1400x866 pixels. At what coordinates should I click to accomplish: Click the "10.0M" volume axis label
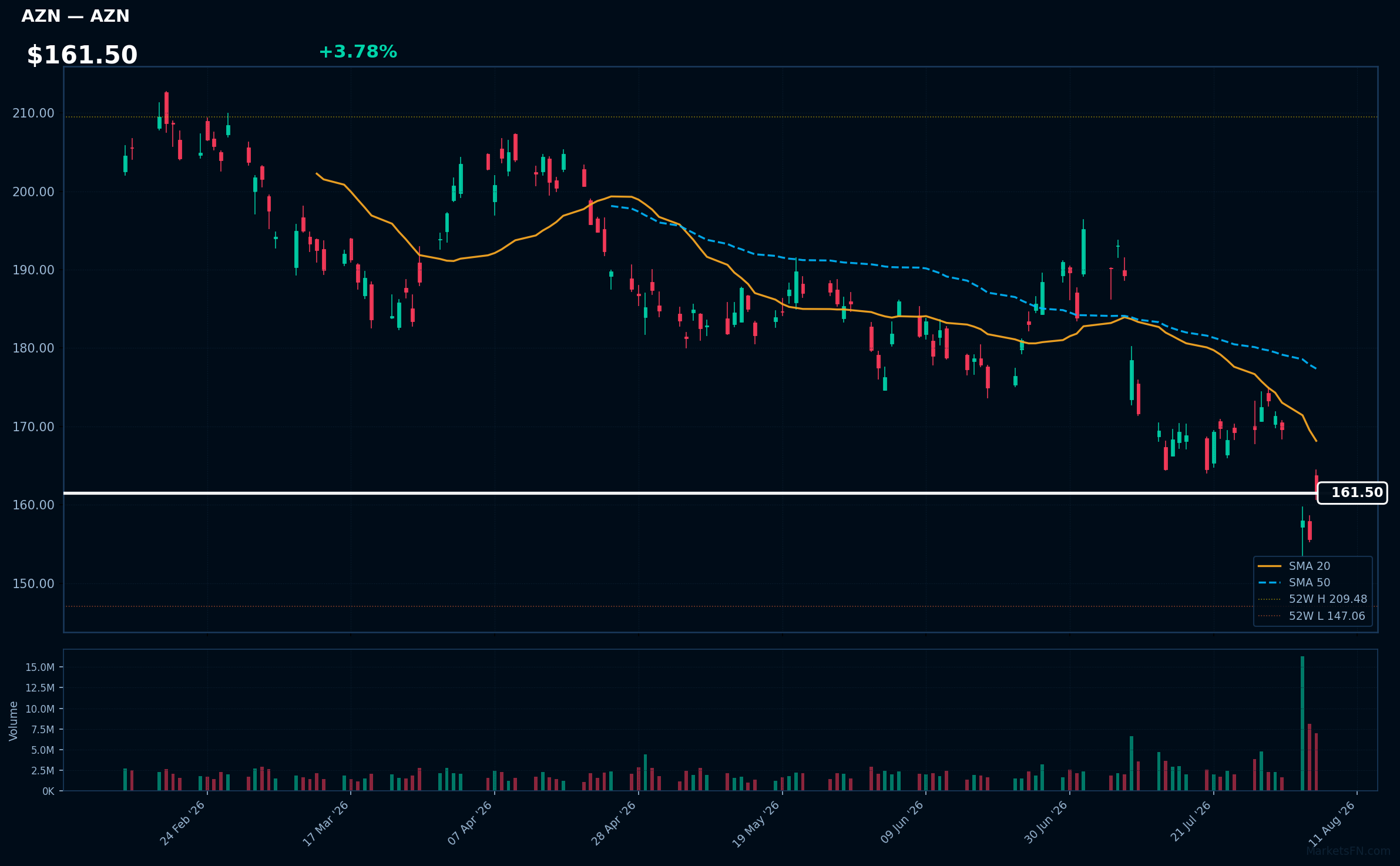pos(40,709)
